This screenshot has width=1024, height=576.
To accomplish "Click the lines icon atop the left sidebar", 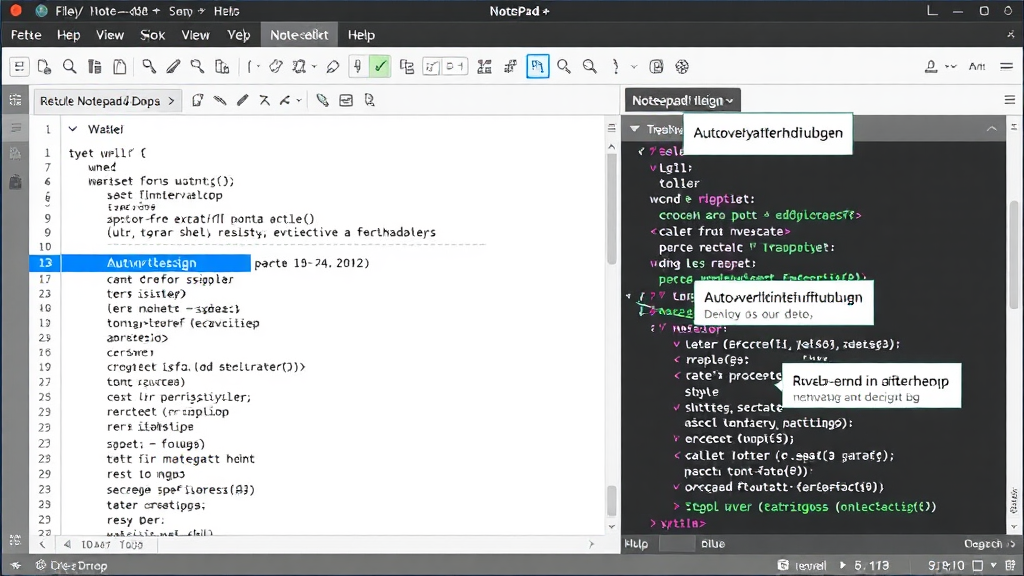I will [15, 129].
